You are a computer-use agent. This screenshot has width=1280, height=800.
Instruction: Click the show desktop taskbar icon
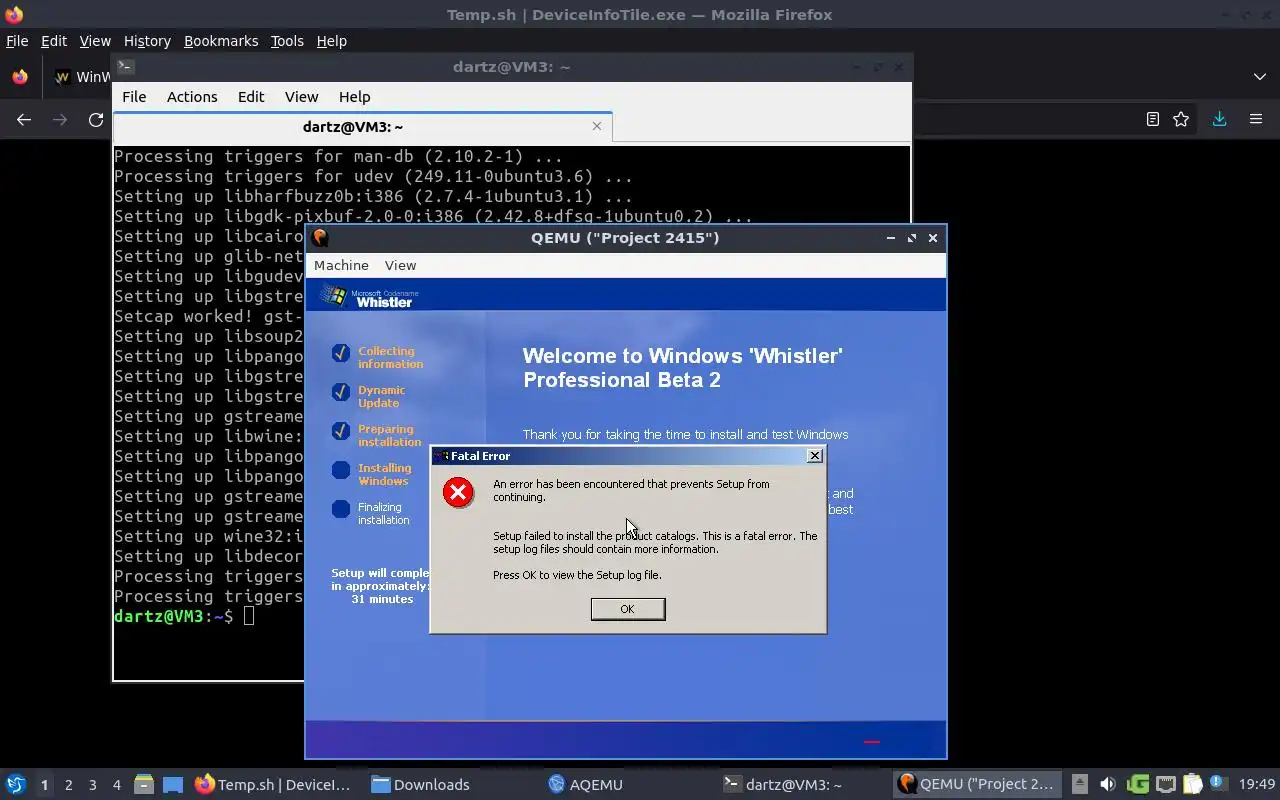[173, 784]
